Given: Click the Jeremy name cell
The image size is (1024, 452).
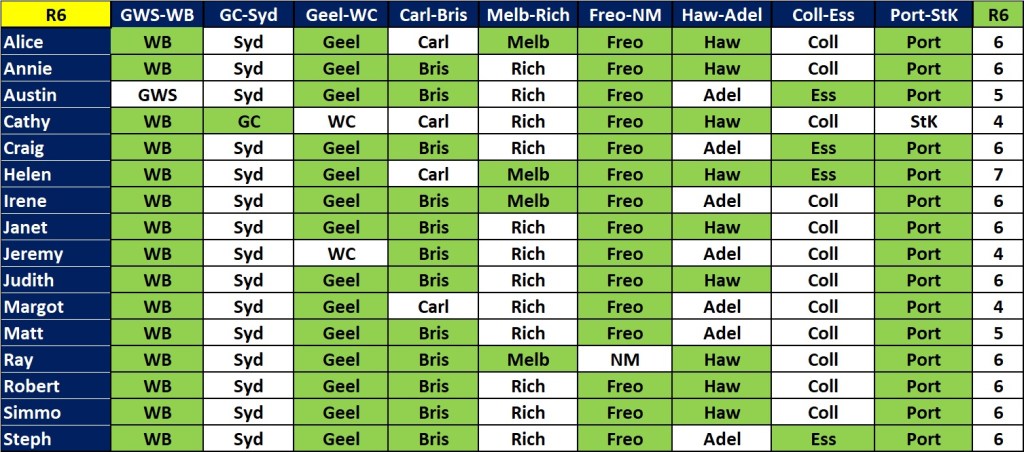Looking at the screenshot, I should pos(54,254).
